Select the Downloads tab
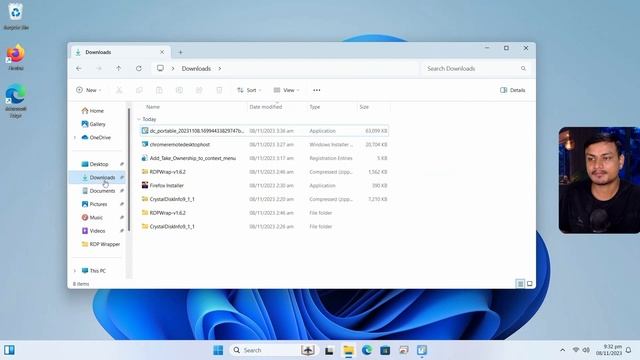 [119, 52]
